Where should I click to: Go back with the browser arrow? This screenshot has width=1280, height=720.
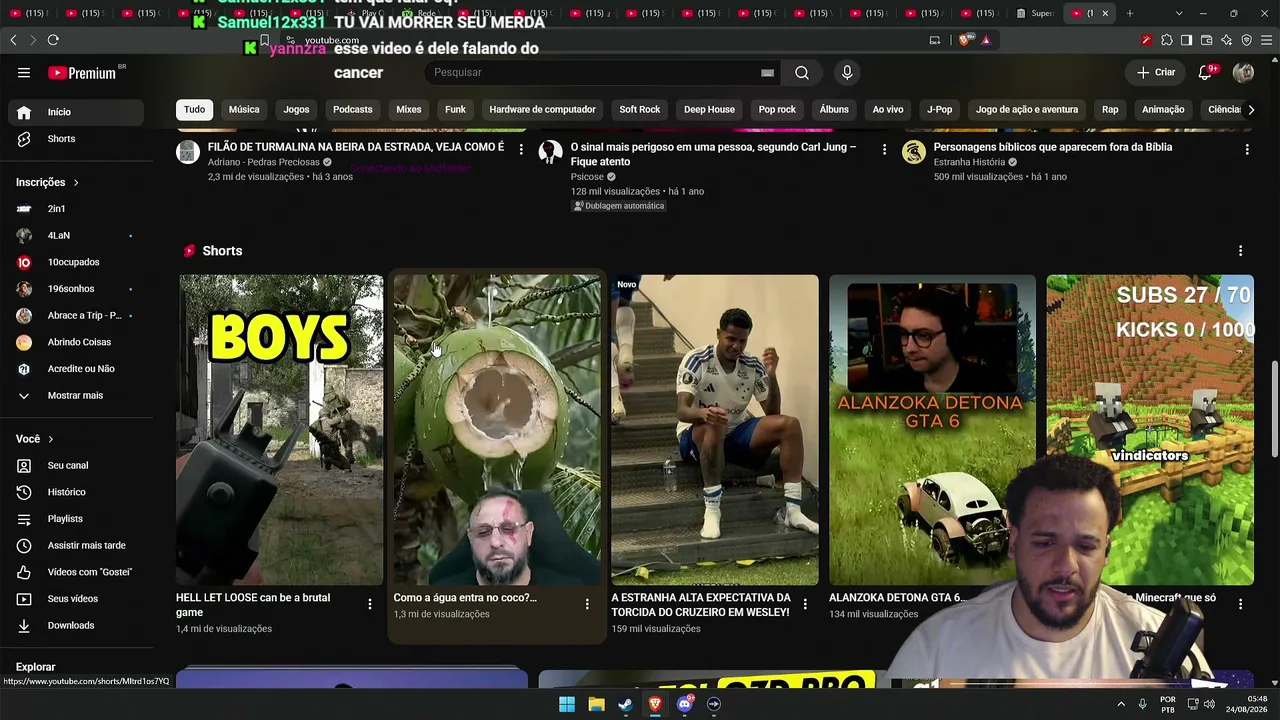pyautogui.click(x=13, y=40)
